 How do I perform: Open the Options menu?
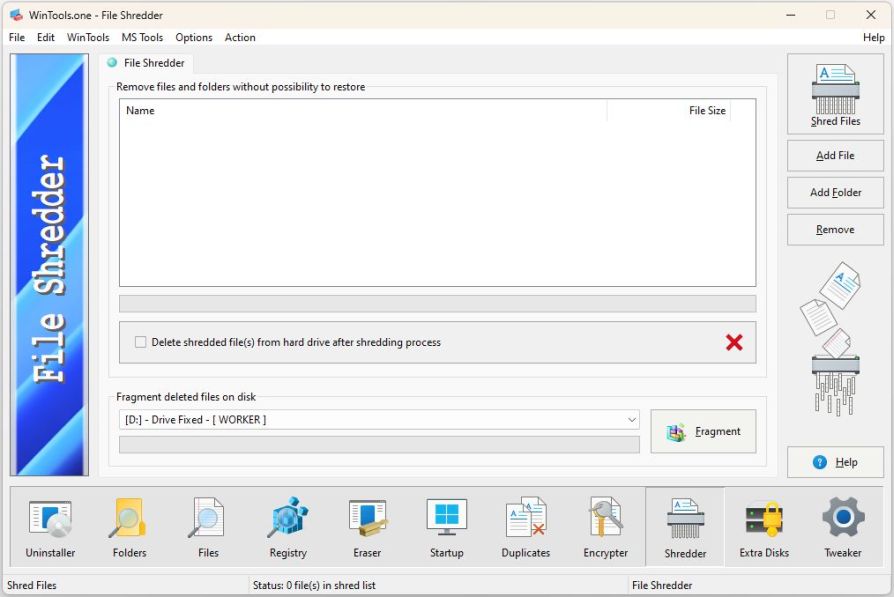[194, 37]
